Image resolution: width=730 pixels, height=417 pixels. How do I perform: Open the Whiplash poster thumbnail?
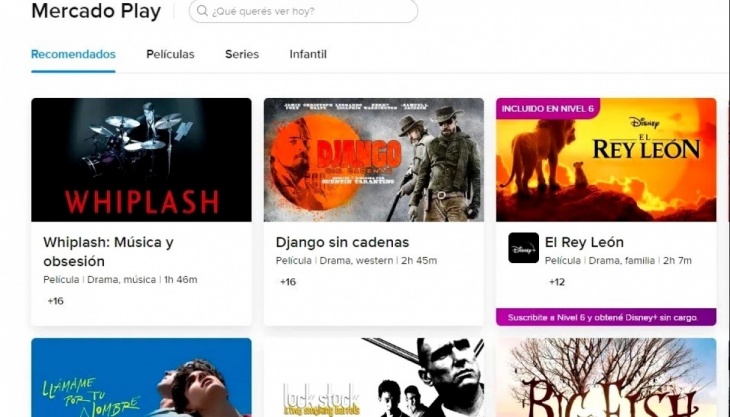pyautogui.click(x=141, y=160)
